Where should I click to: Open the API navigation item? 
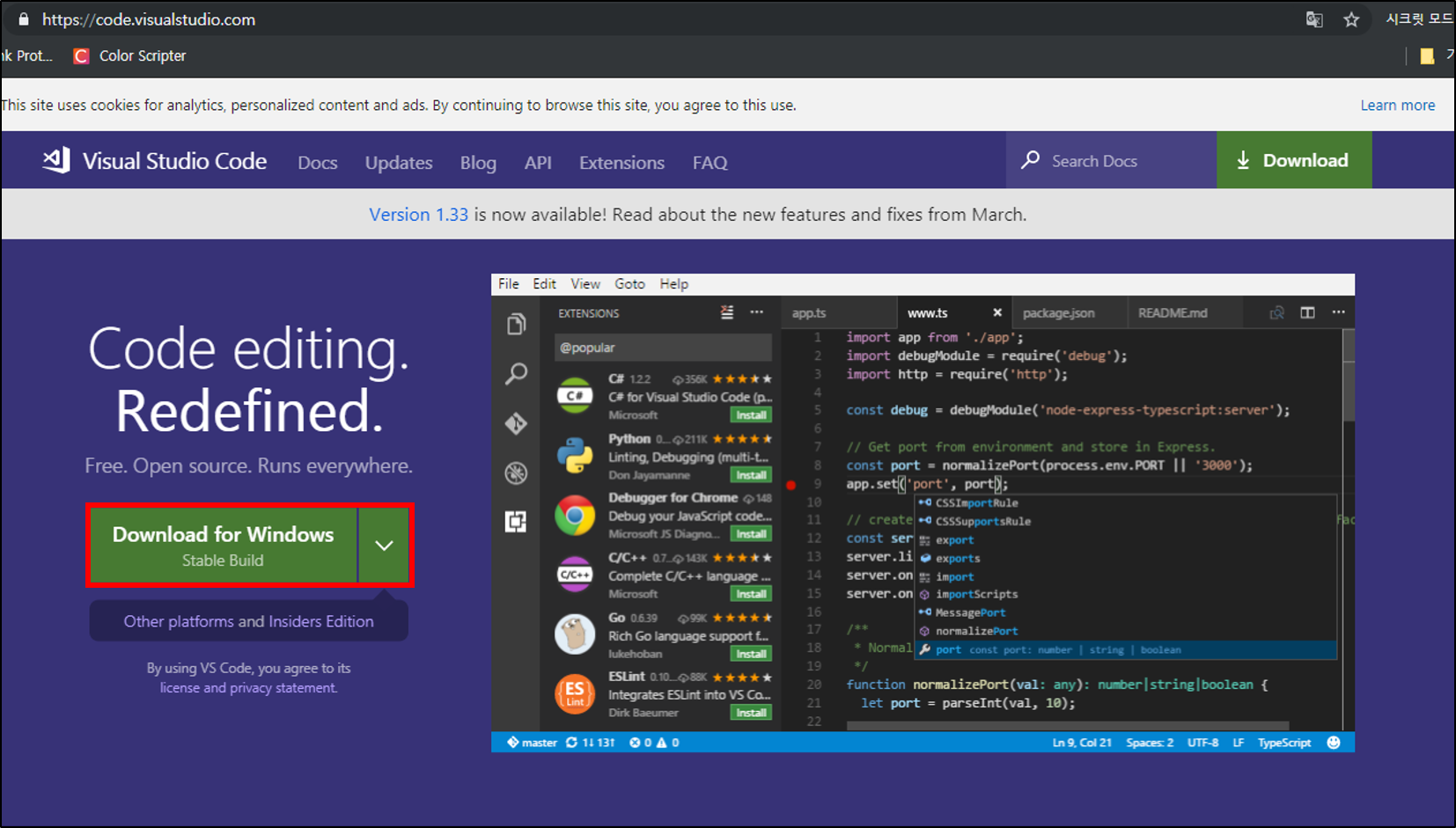pyautogui.click(x=538, y=163)
